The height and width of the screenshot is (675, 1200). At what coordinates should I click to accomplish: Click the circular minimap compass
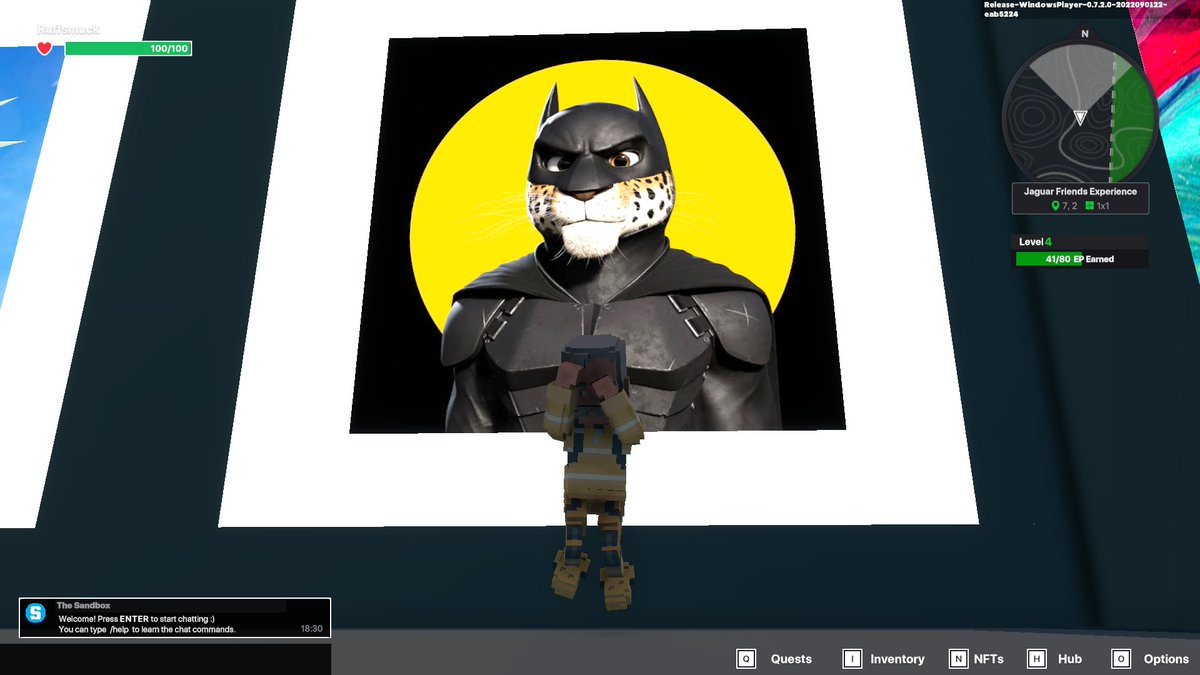[x=1080, y=119]
